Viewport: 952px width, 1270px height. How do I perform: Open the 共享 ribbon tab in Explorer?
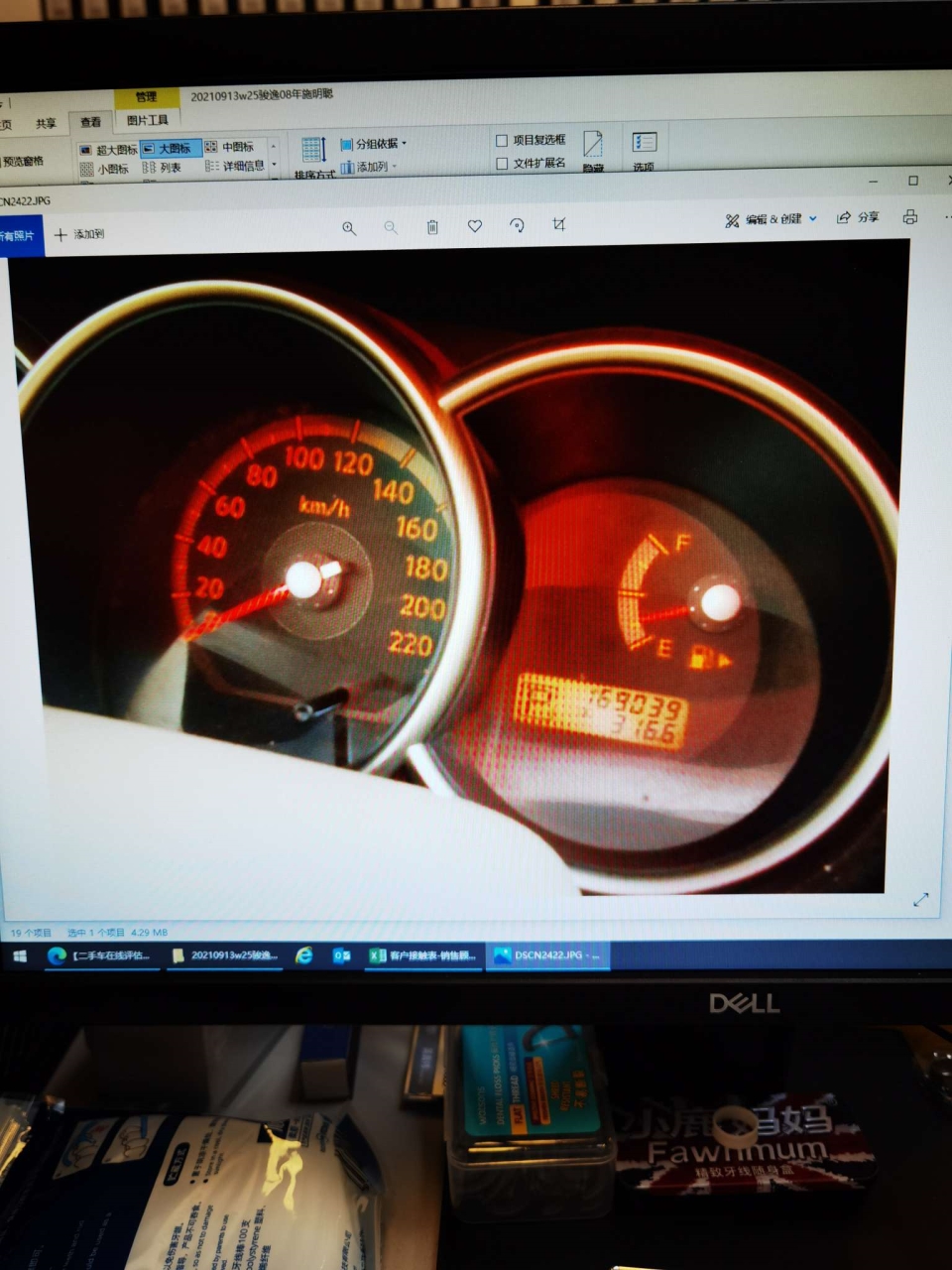tap(47, 124)
